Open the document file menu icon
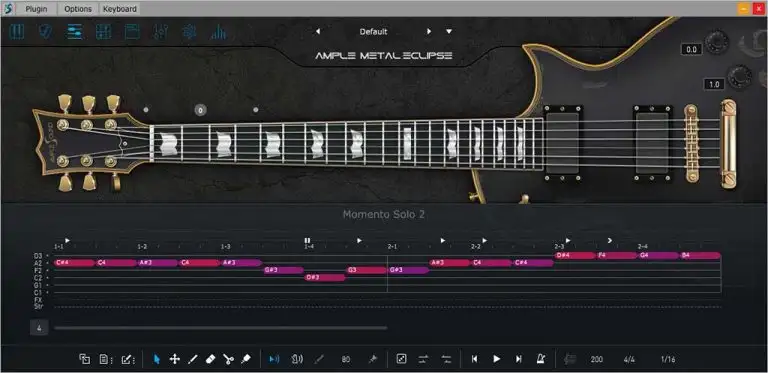Screen dimensions: 768x373 [x=105, y=359]
